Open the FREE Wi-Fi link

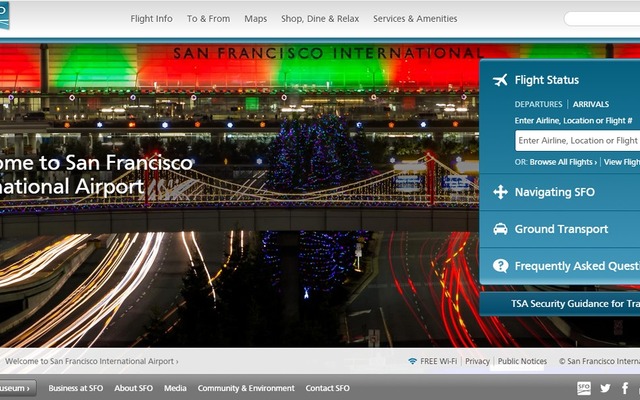click(438, 361)
